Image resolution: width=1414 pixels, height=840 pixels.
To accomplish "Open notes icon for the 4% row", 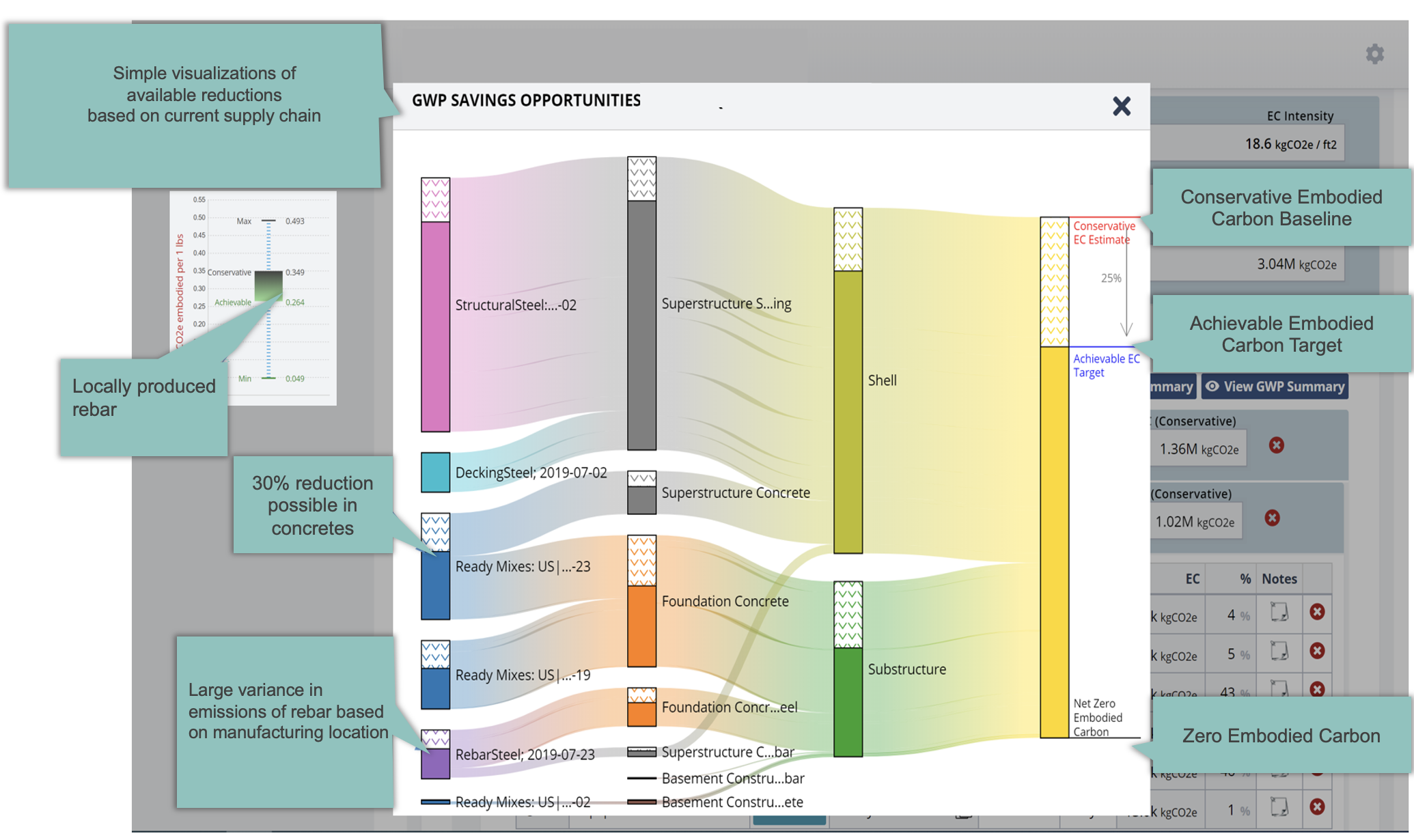I will [x=1279, y=612].
